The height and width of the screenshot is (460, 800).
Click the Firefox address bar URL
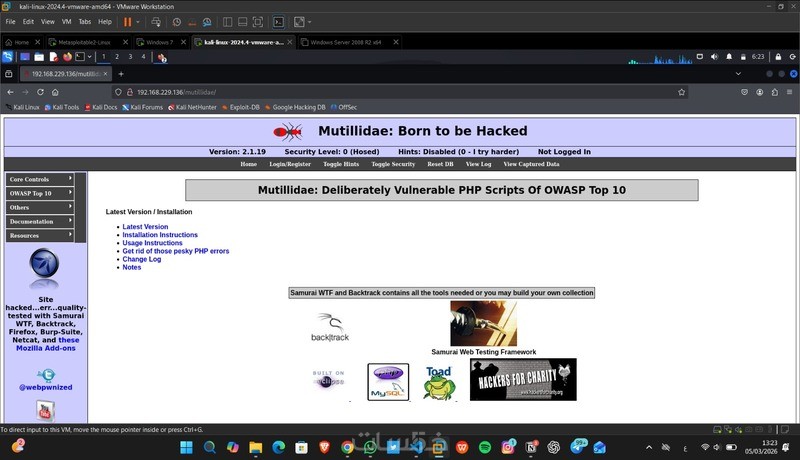pyautogui.click(x=177, y=92)
